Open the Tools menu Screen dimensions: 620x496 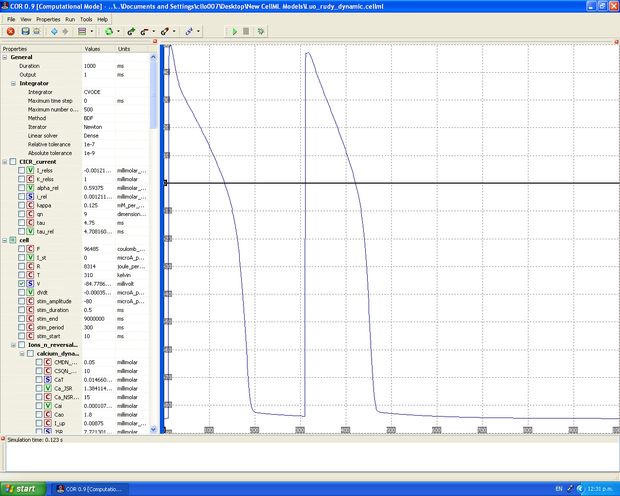(86, 19)
